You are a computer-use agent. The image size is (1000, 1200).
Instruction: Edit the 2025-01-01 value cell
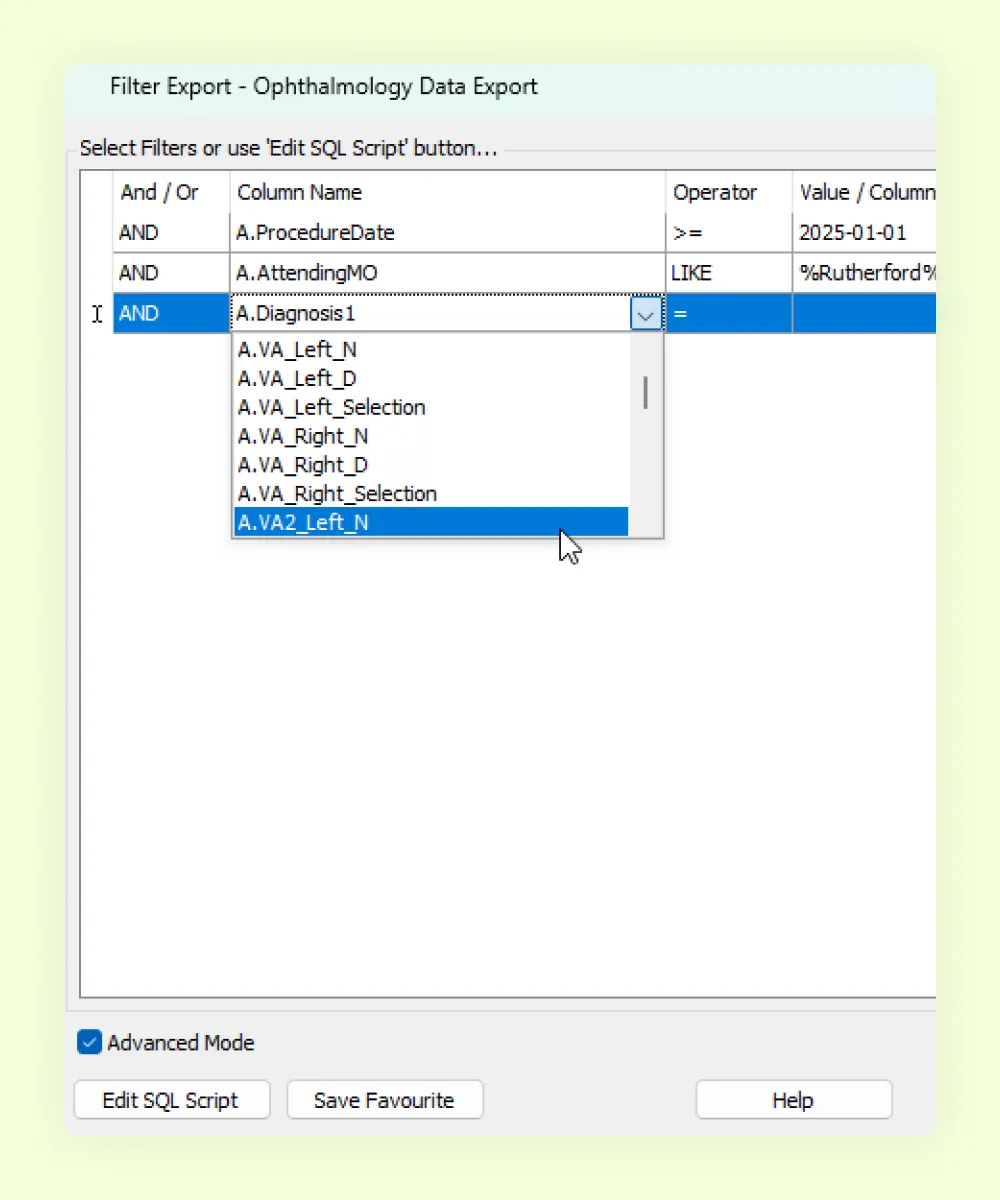(865, 233)
